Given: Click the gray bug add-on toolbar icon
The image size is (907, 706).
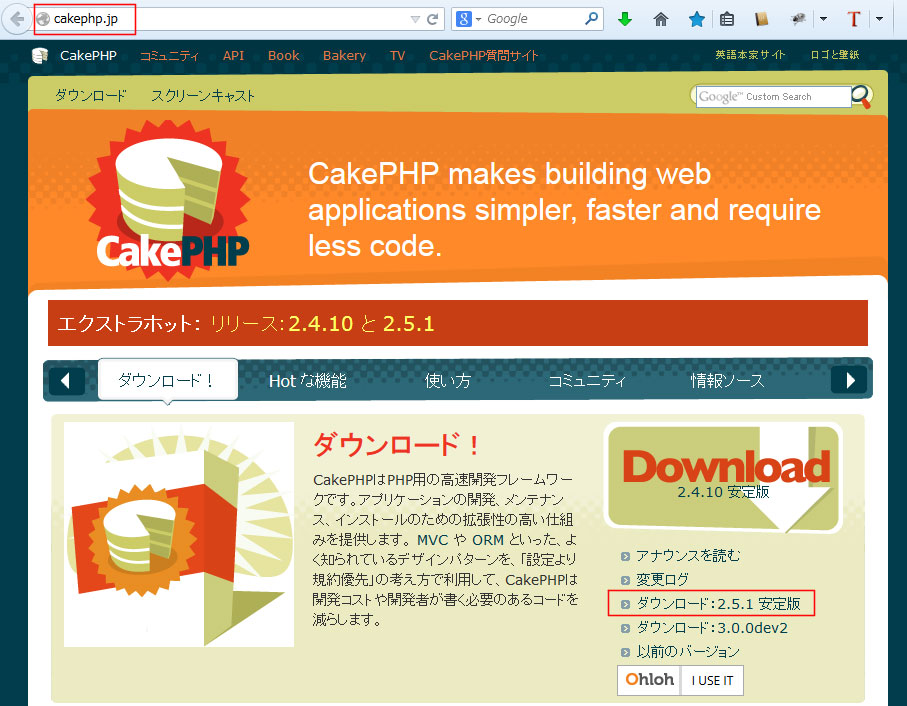Looking at the screenshot, I should (x=798, y=19).
